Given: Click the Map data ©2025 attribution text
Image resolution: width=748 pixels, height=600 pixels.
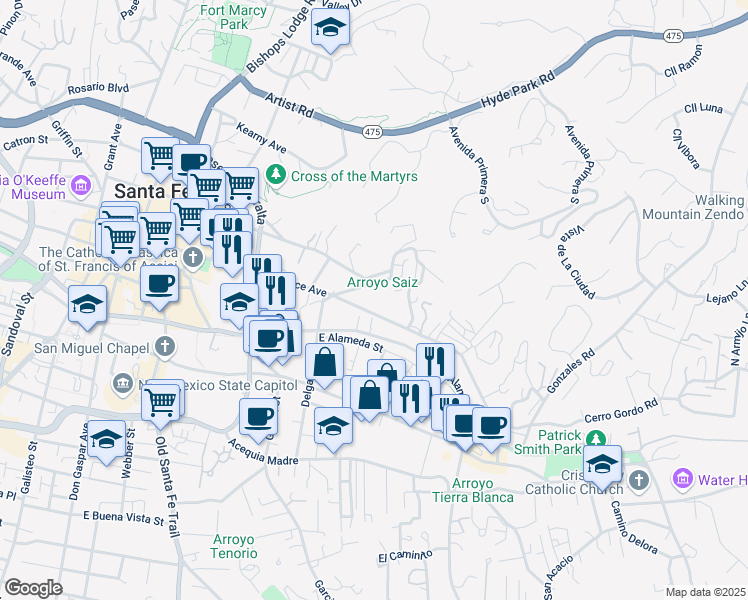Looking at the screenshot, I should coord(706,591).
